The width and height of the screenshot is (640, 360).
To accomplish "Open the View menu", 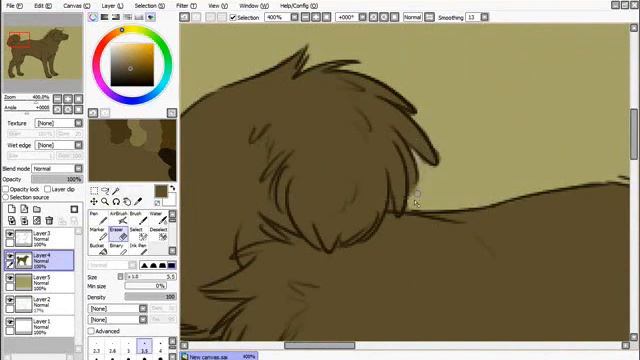I will (218, 6).
